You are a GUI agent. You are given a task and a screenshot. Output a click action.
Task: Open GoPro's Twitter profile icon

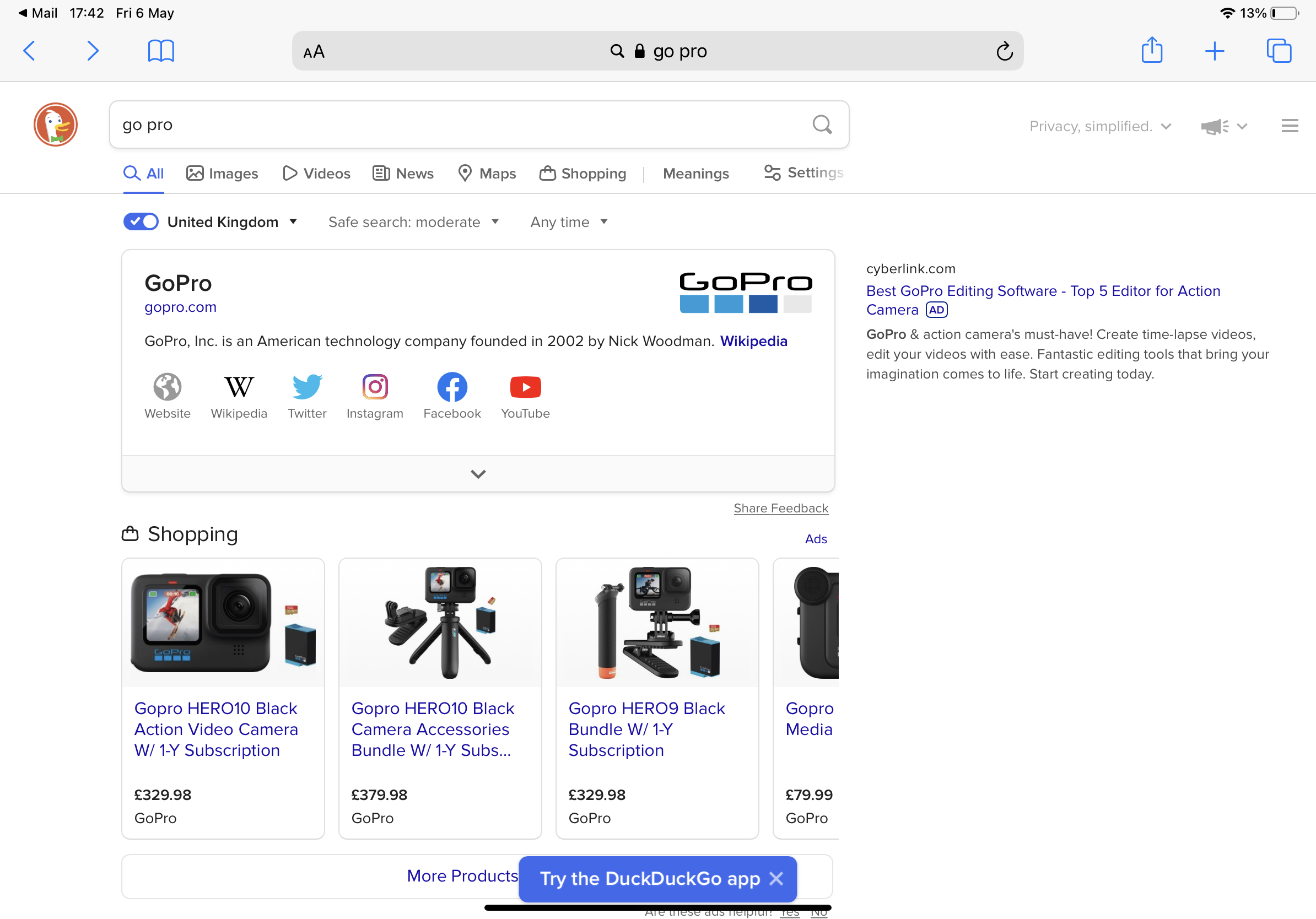click(x=306, y=387)
